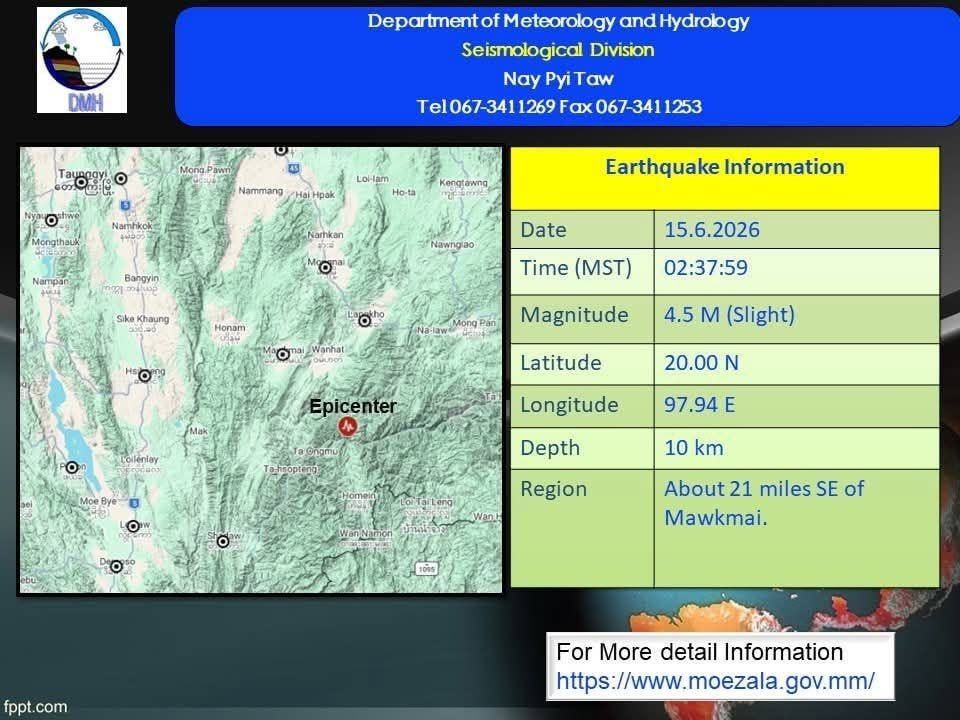Viewport: 960px width, 720px height.
Task: Click the 'Honam' label on map
Action: coord(230,328)
